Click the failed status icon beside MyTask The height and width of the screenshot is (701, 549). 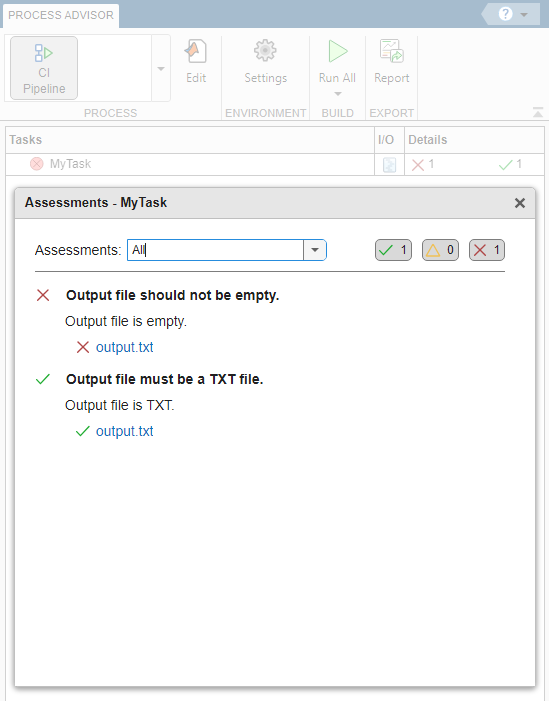coord(37,164)
